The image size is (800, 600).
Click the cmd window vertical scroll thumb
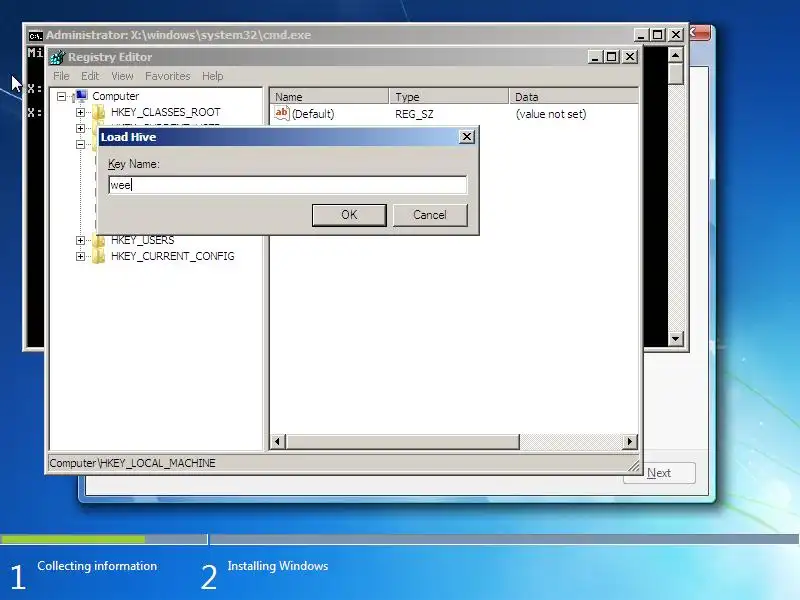[x=676, y=73]
